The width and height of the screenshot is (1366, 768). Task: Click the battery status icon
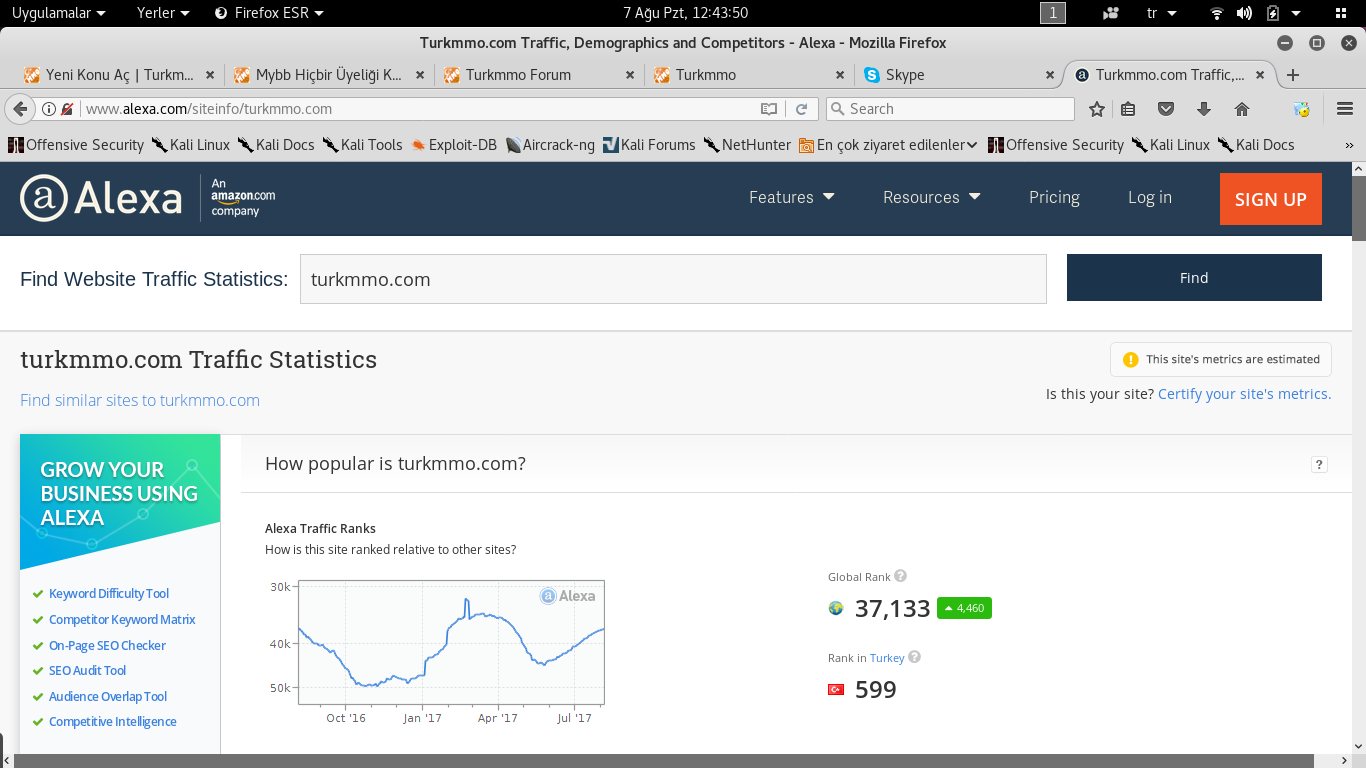1273,13
